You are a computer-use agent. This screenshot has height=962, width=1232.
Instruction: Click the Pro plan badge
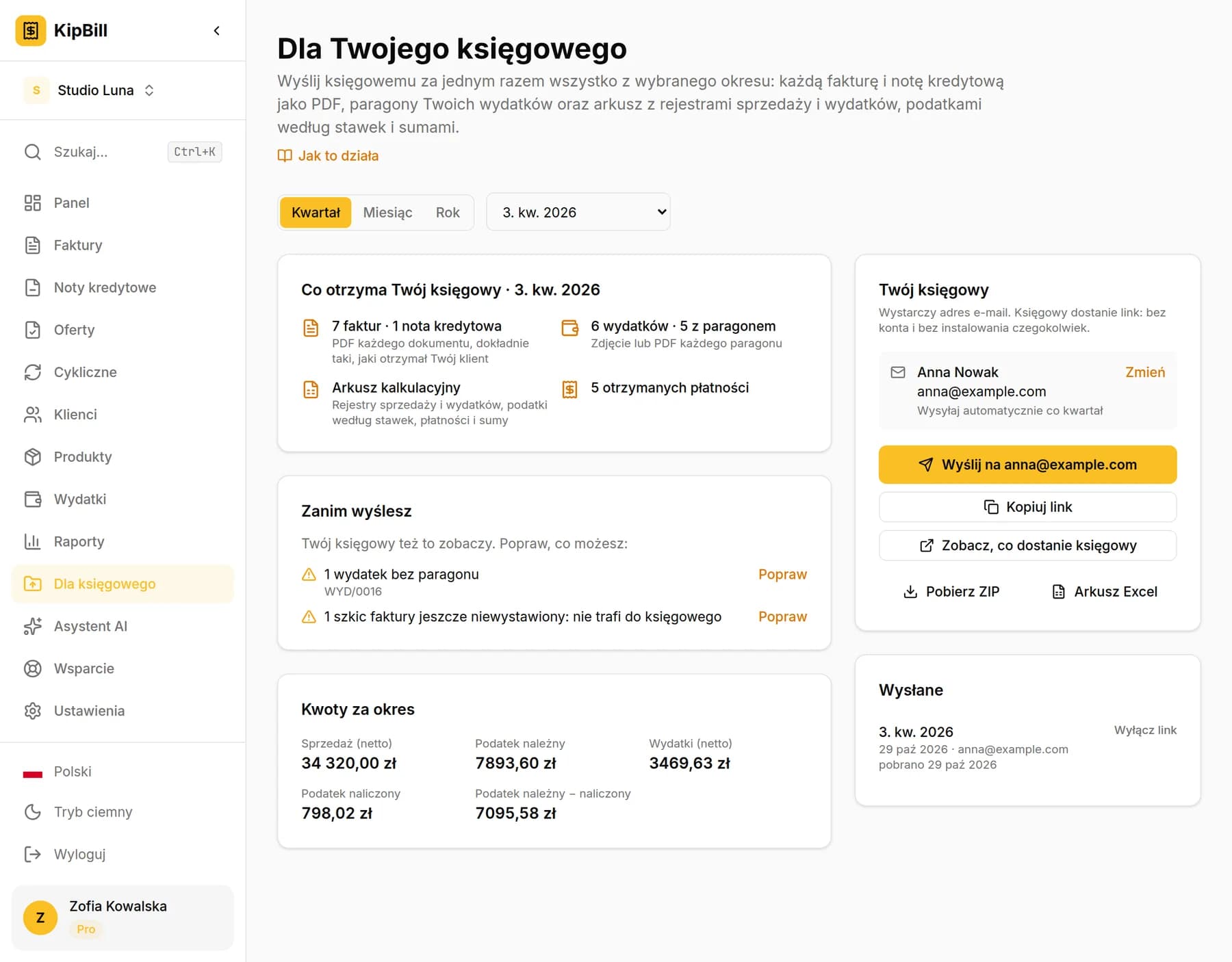[86, 929]
